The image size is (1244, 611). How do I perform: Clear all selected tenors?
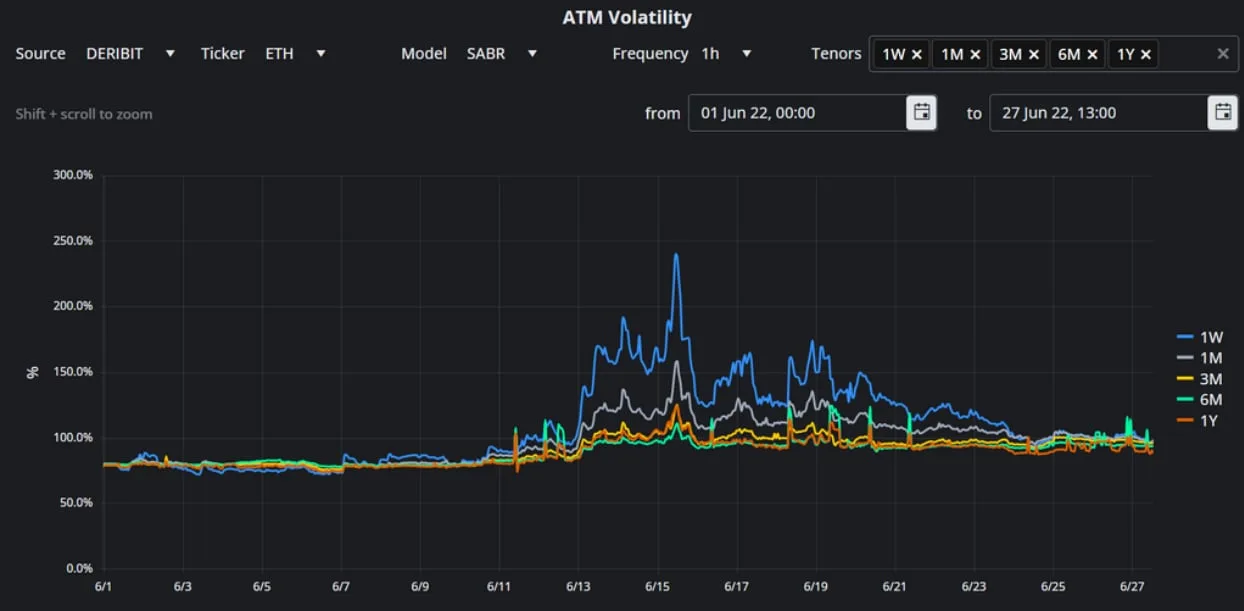[x=1222, y=54]
